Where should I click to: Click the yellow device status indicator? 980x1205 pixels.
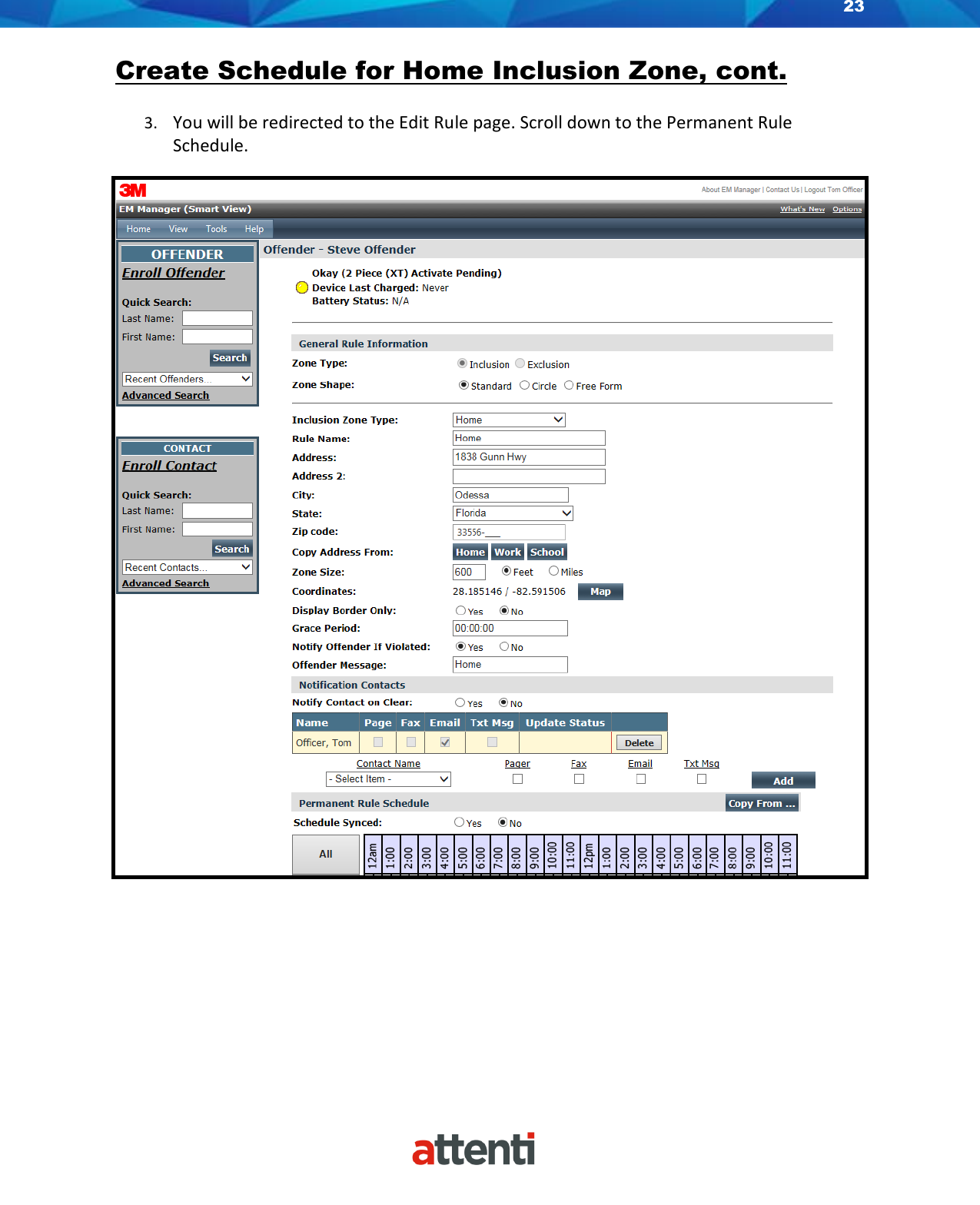point(302,287)
